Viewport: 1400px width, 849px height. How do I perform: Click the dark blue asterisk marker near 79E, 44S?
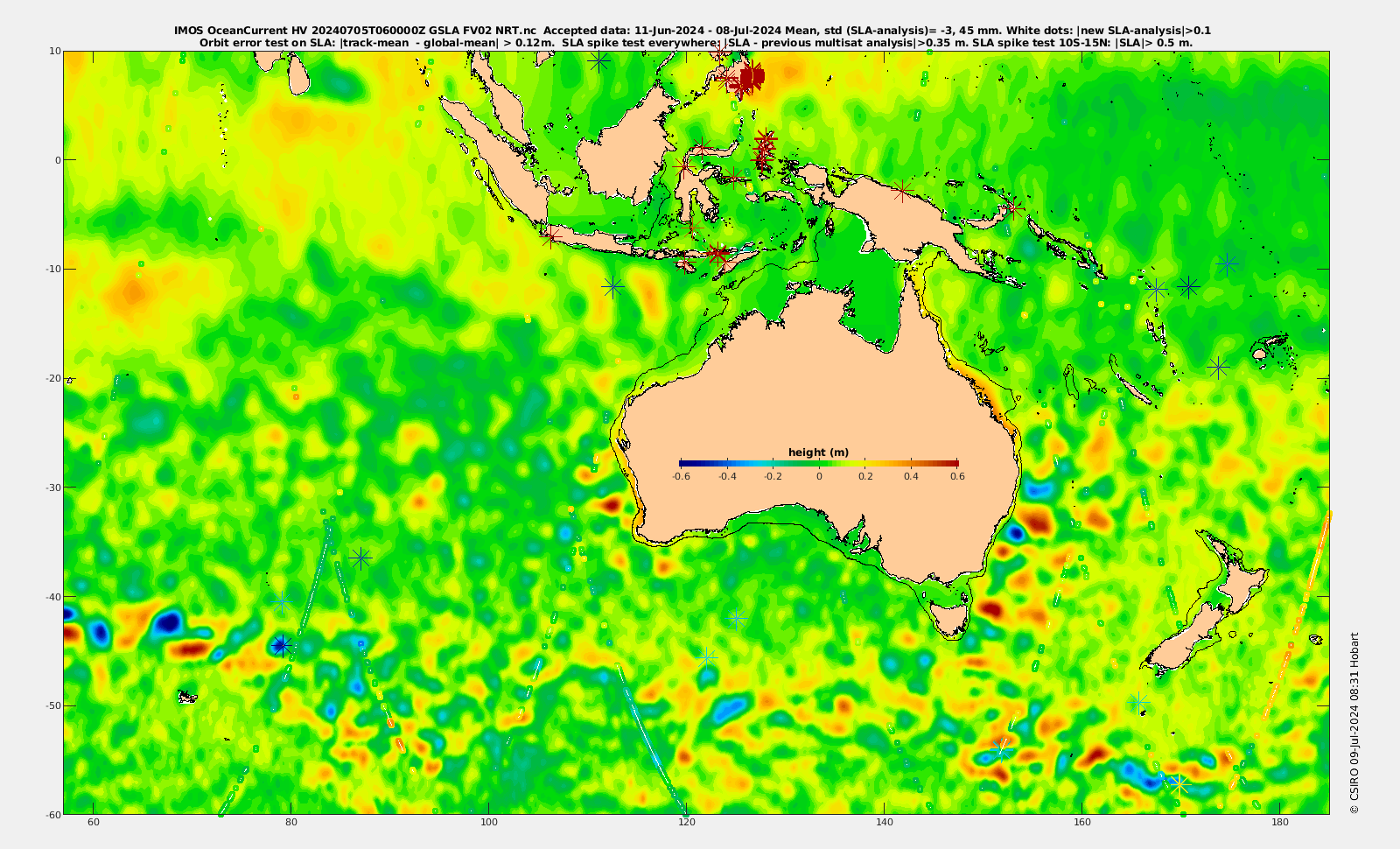[280, 646]
